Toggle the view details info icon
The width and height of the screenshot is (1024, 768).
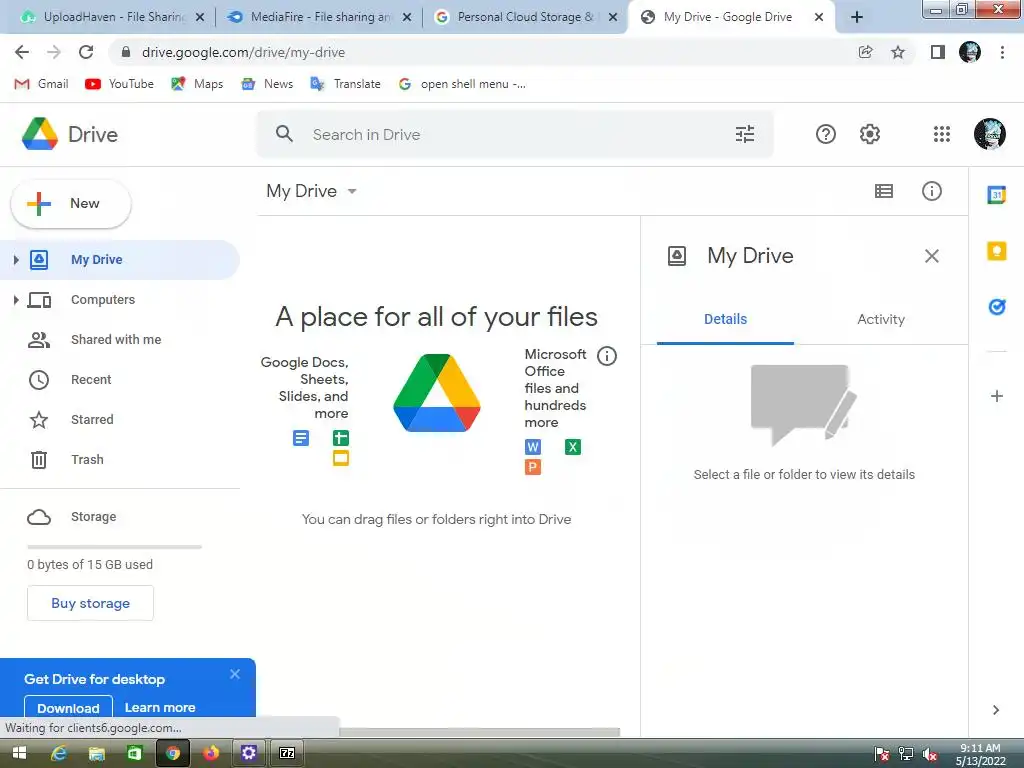[931, 191]
